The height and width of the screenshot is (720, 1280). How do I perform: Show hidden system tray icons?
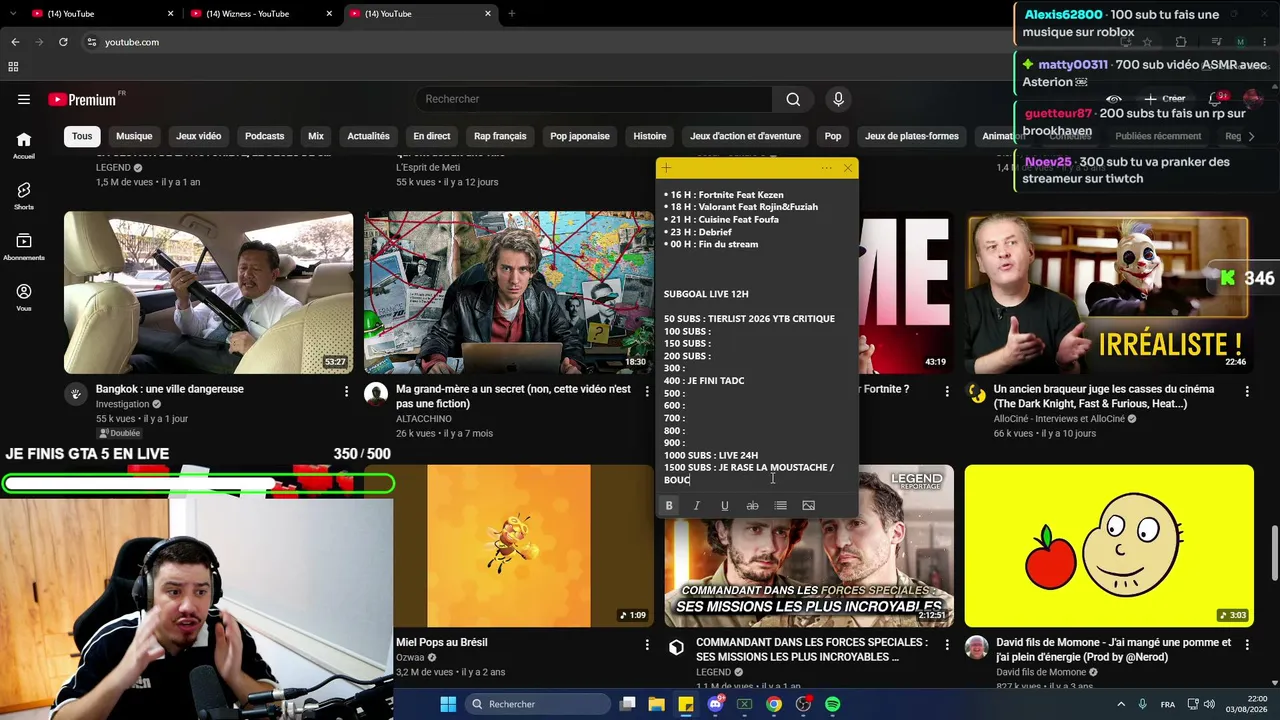click(1121, 704)
